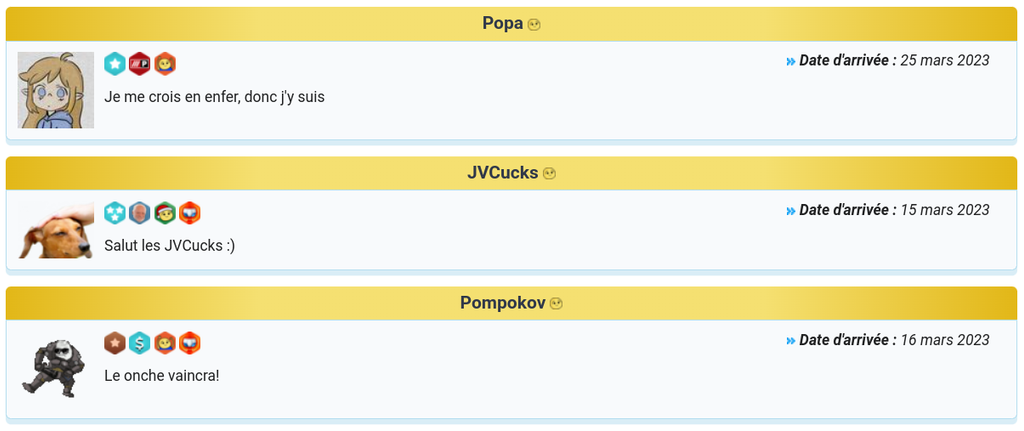Click Popa's anime girl avatar

click(x=56, y=90)
